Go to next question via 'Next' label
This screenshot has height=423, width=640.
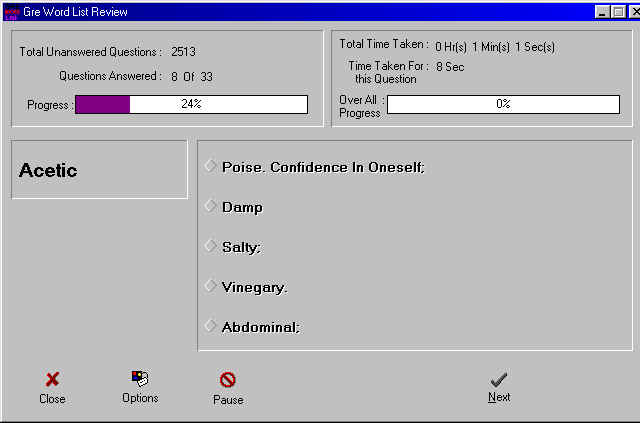[499, 397]
